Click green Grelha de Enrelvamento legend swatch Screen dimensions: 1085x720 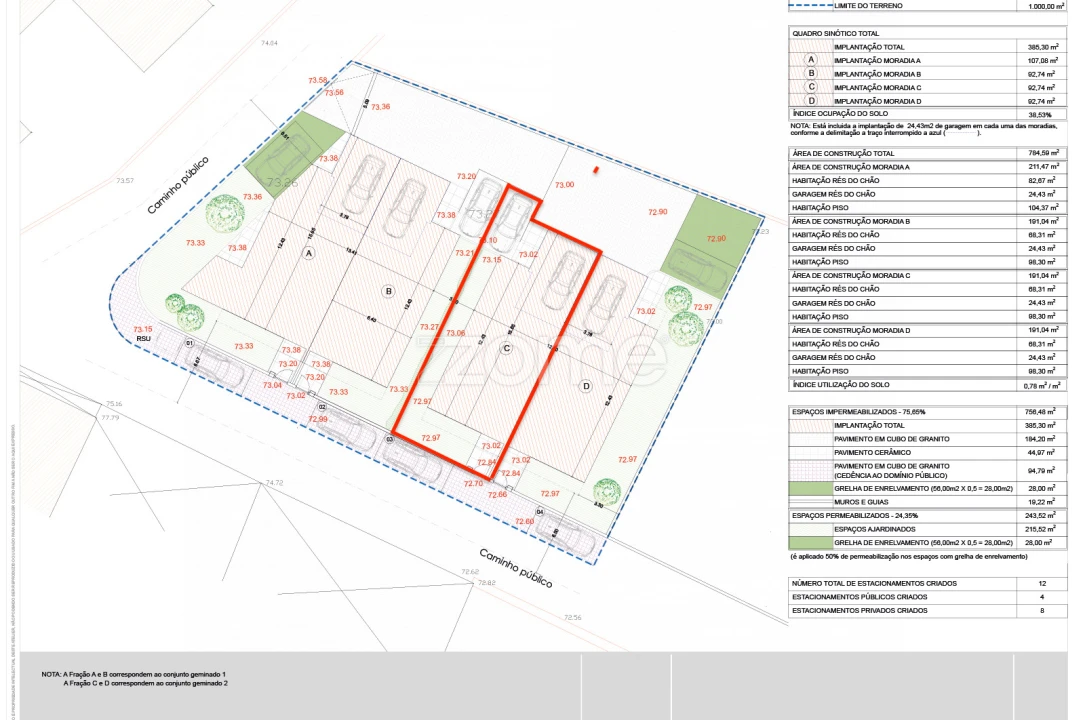pos(810,489)
